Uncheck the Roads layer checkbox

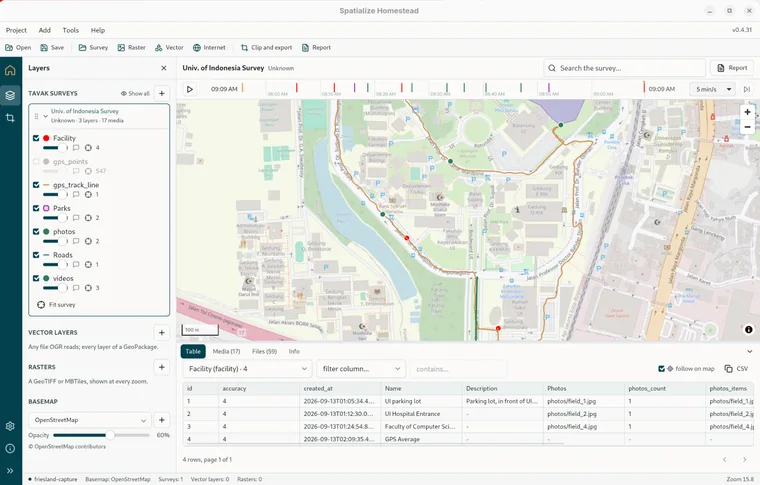coord(36,255)
